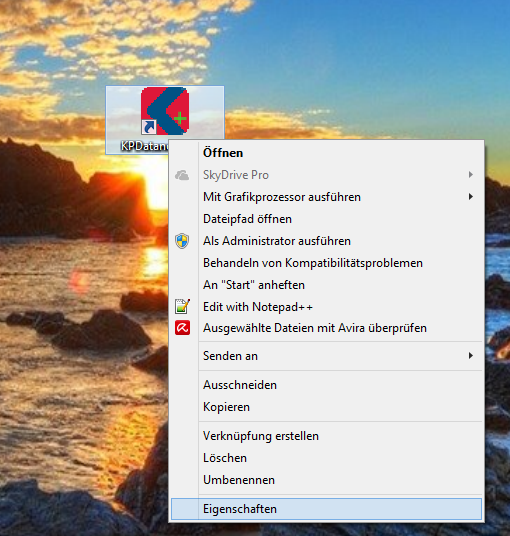Select Ausgewählte Dateien mit Avira überprüfen

(326, 328)
